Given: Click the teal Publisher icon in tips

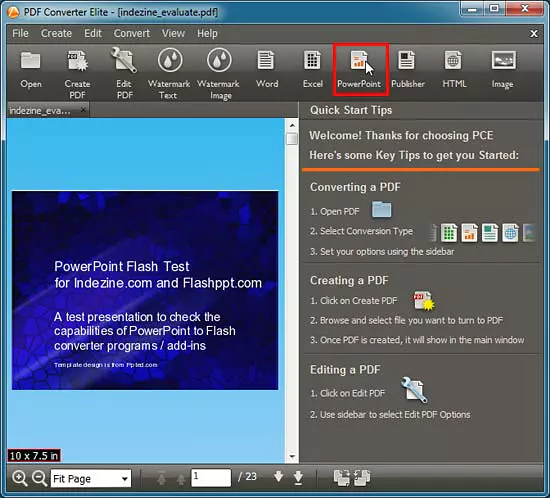Looking at the screenshot, I should coord(490,233).
